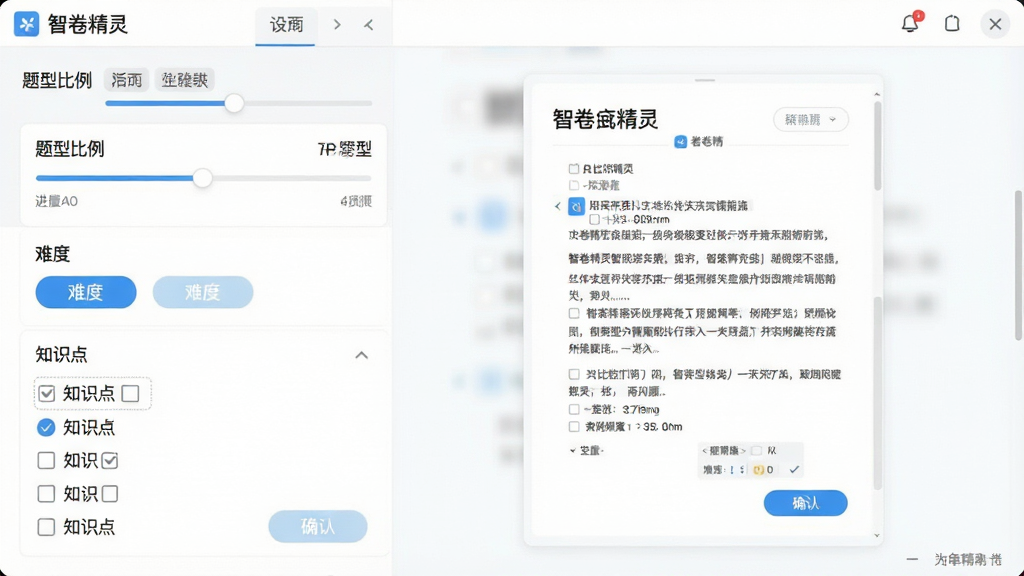Click the right arrow next to 设商 tab

pyautogui.click(x=337, y=25)
